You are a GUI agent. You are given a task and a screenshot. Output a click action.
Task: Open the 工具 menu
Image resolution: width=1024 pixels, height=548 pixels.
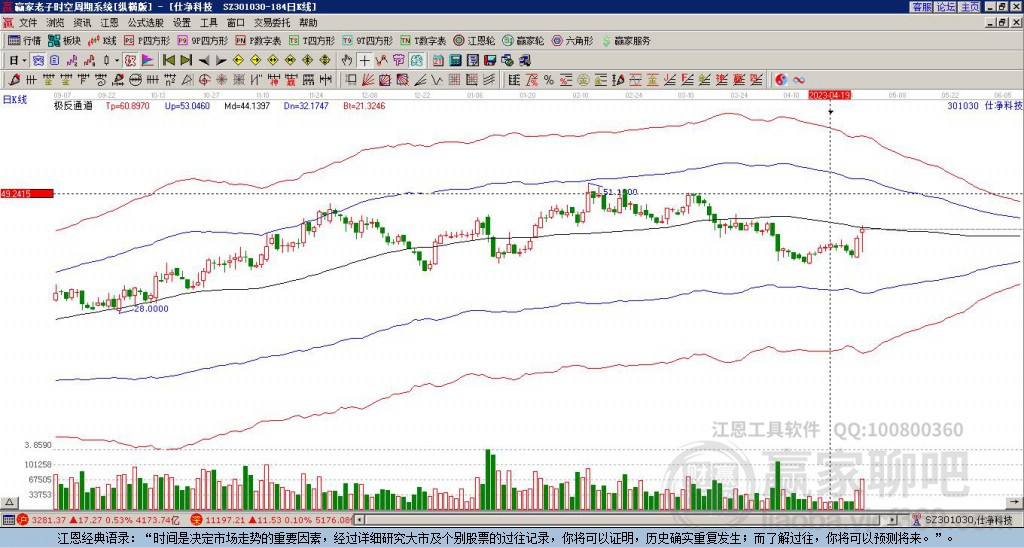point(208,23)
